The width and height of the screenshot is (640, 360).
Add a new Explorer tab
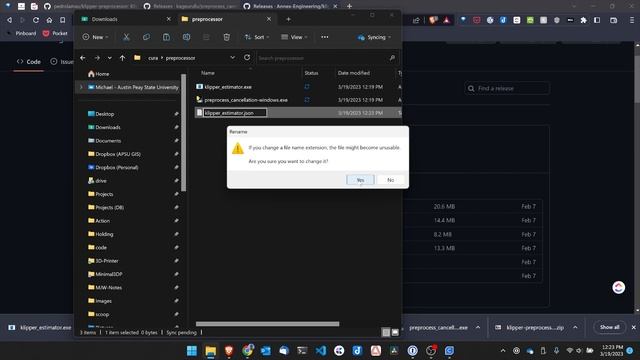coord(288,19)
